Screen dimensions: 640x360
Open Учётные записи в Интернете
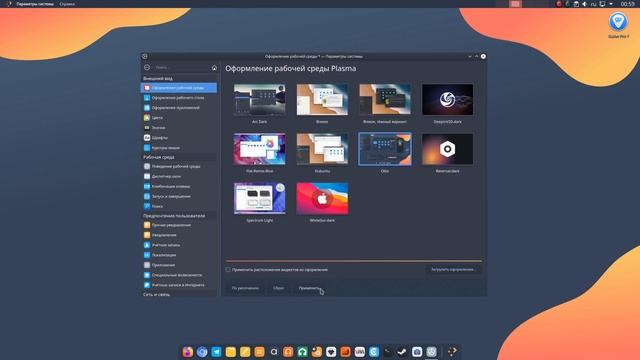[x=178, y=285]
